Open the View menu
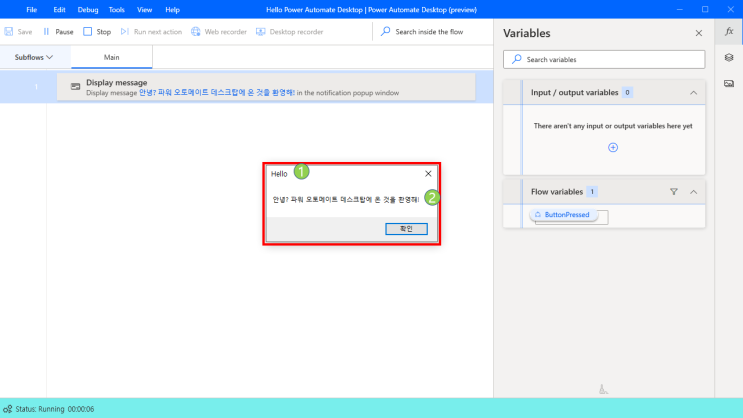Image resolution: width=743 pixels, height=418 pixels. point(145,9)
